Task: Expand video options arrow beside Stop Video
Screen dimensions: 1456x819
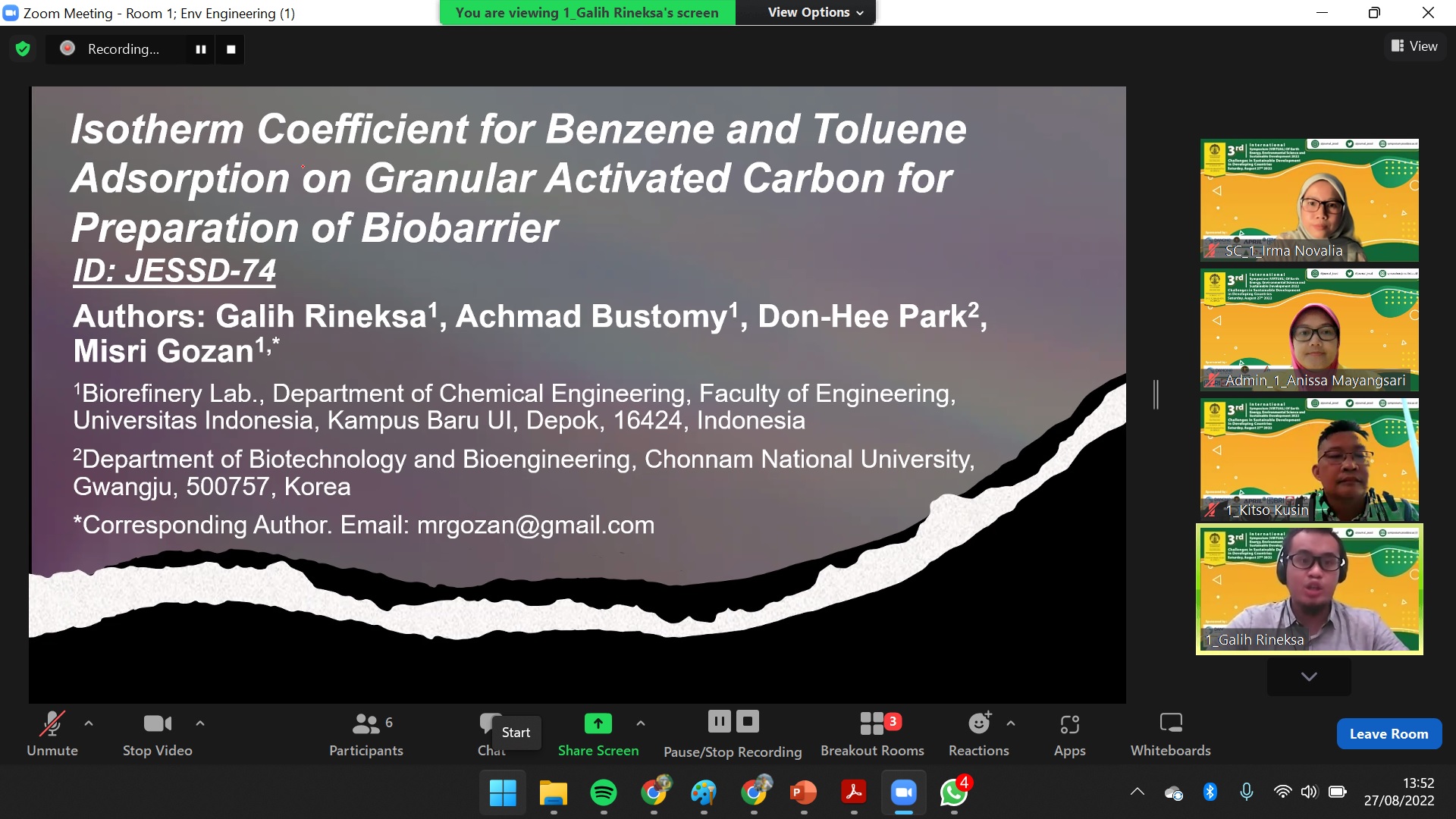Action: pyautogui.click(x=200, y=723)
